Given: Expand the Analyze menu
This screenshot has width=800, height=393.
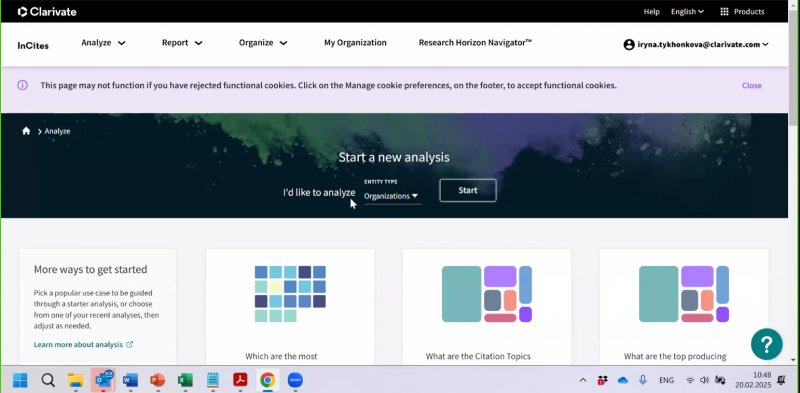Looking at the screenshot, I should coord(104,43).
